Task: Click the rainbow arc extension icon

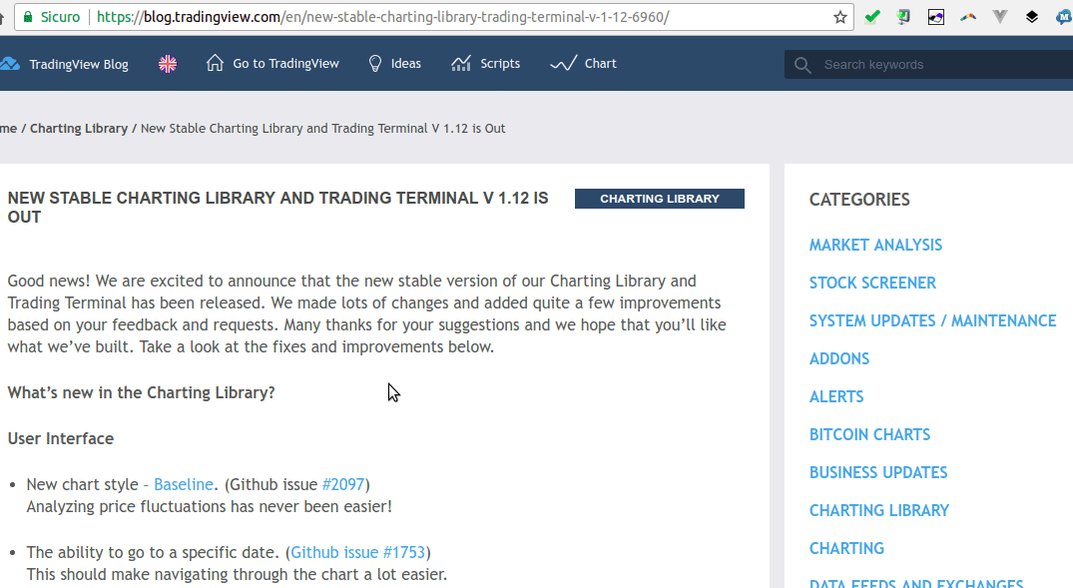Action: [x=968, y=17]
